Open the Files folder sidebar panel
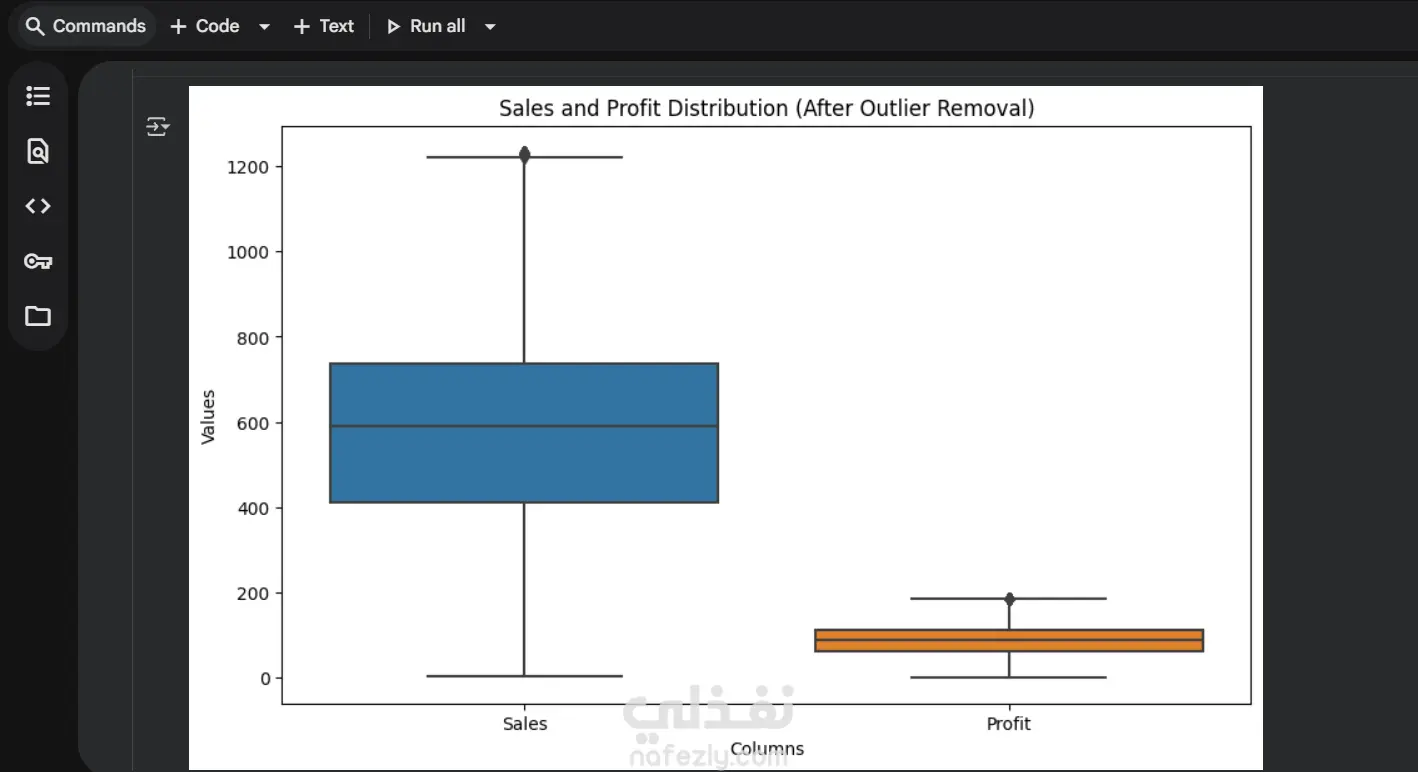1418x772 pixels. (38, 316)
